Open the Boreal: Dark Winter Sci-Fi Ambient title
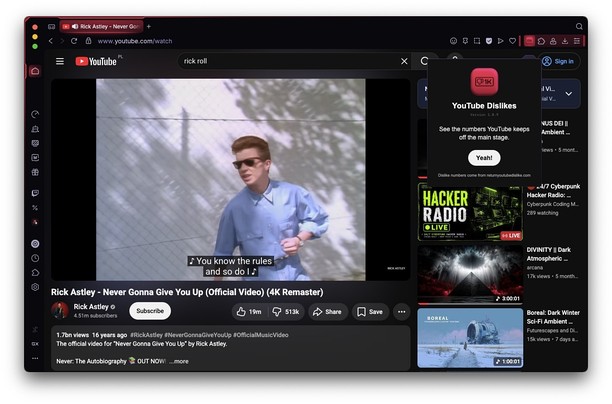This screenshot has width=612, height=404. [553, 317]
